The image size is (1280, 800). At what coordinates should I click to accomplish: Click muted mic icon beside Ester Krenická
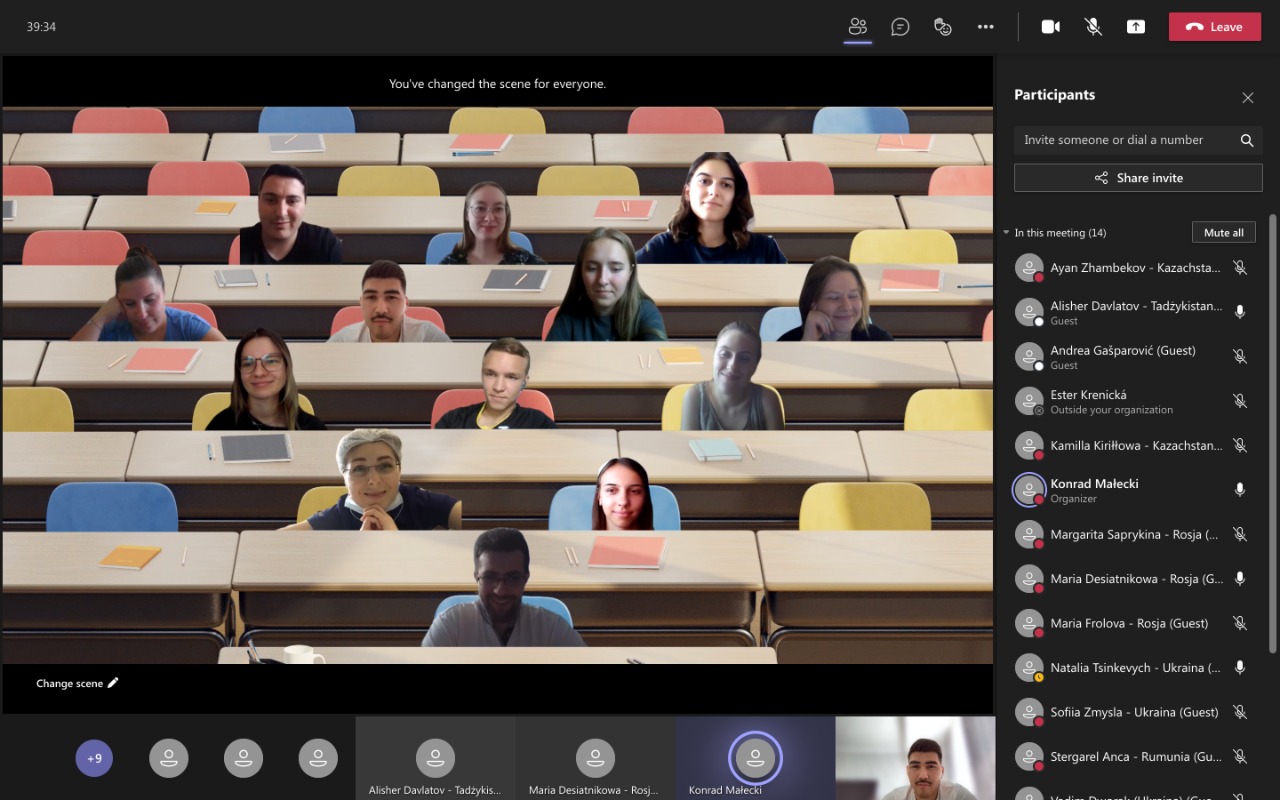tap(1240, 401)
